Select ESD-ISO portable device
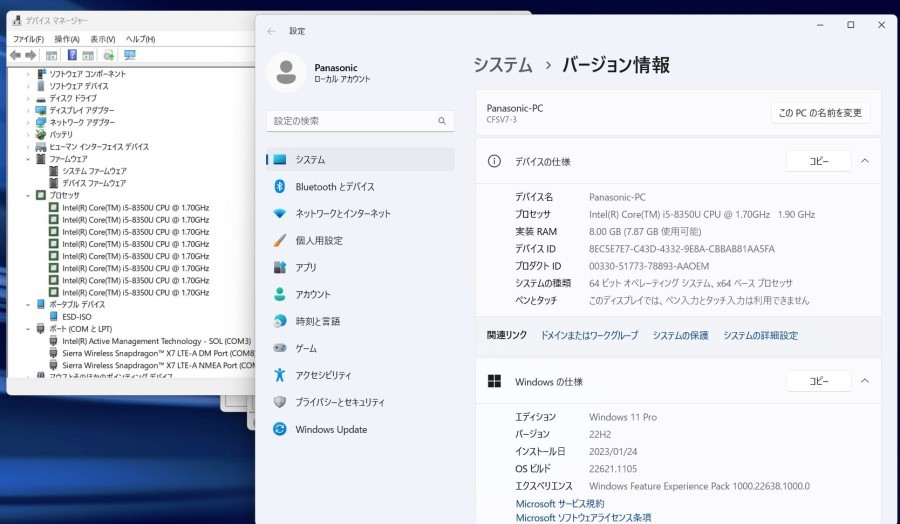The height and width of the screenshot is (524, 900). [x=76, y=317]
